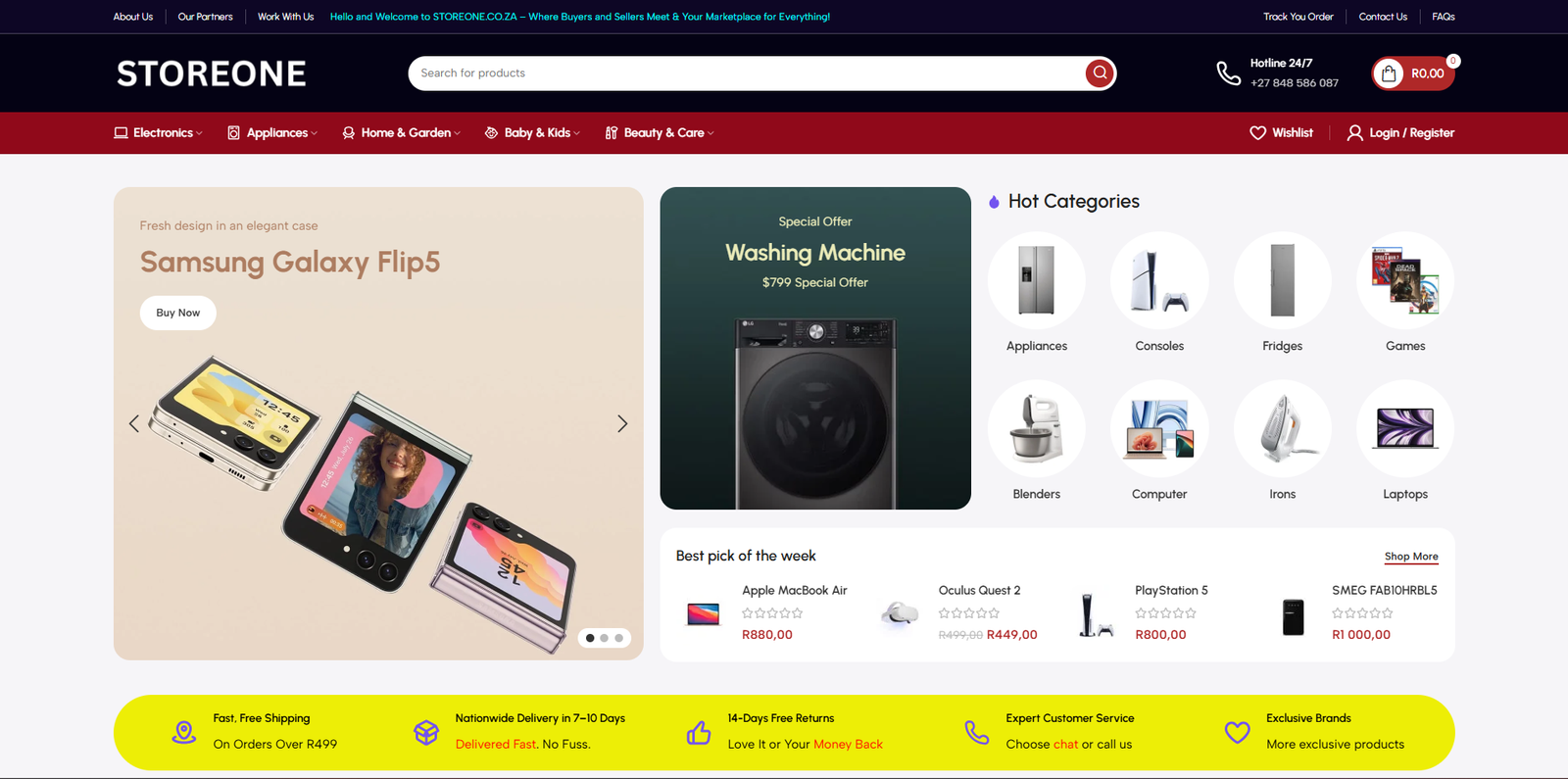The width and height of the screenshot is (1568, 779).
Task: Expand the Electronics dropdown menu
Action: 158,132
